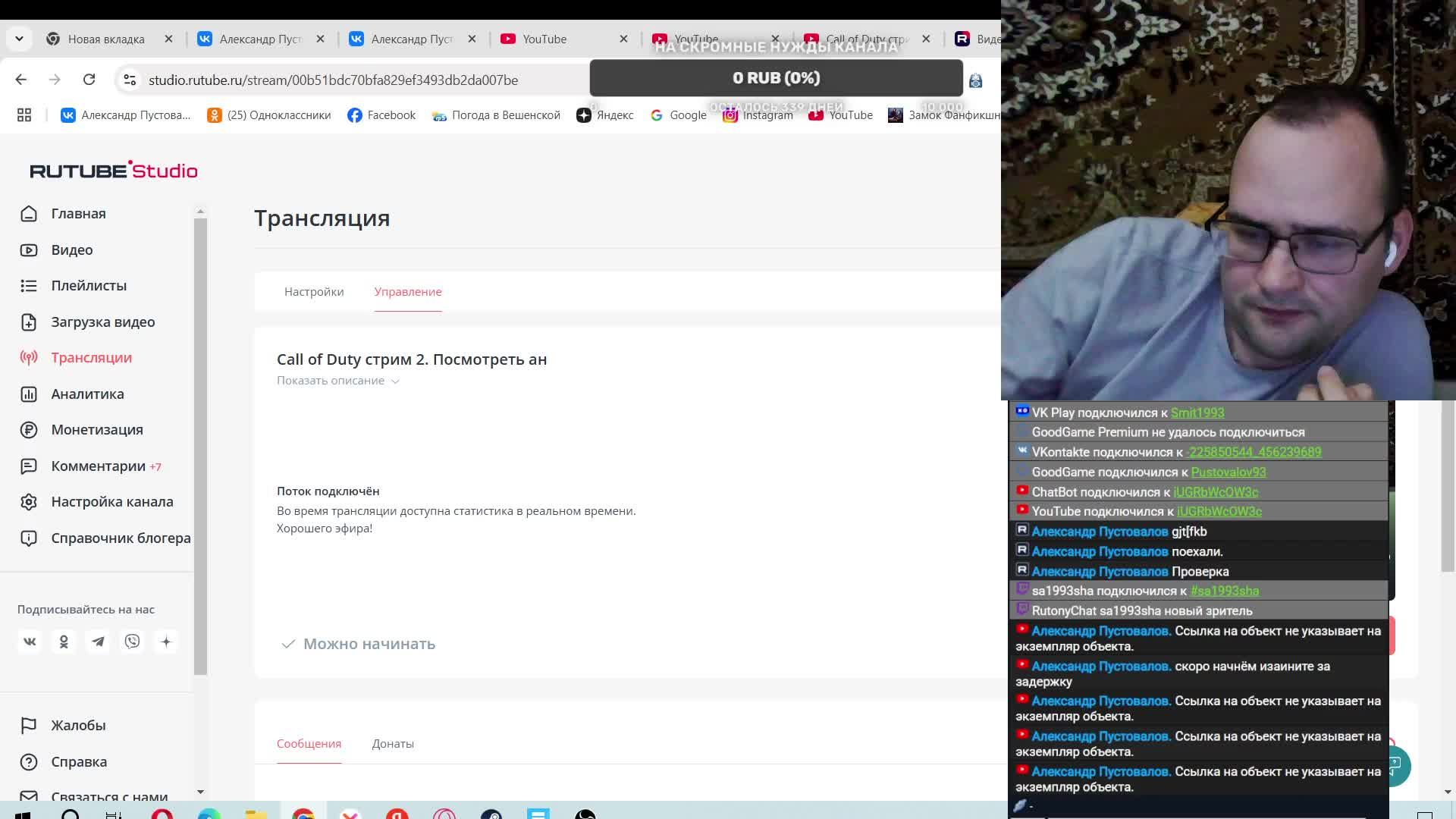Open the Главная home sidebar icon
Image resolution: width=1456 pixels, height=819 pixels.
(x=29, y=214)
